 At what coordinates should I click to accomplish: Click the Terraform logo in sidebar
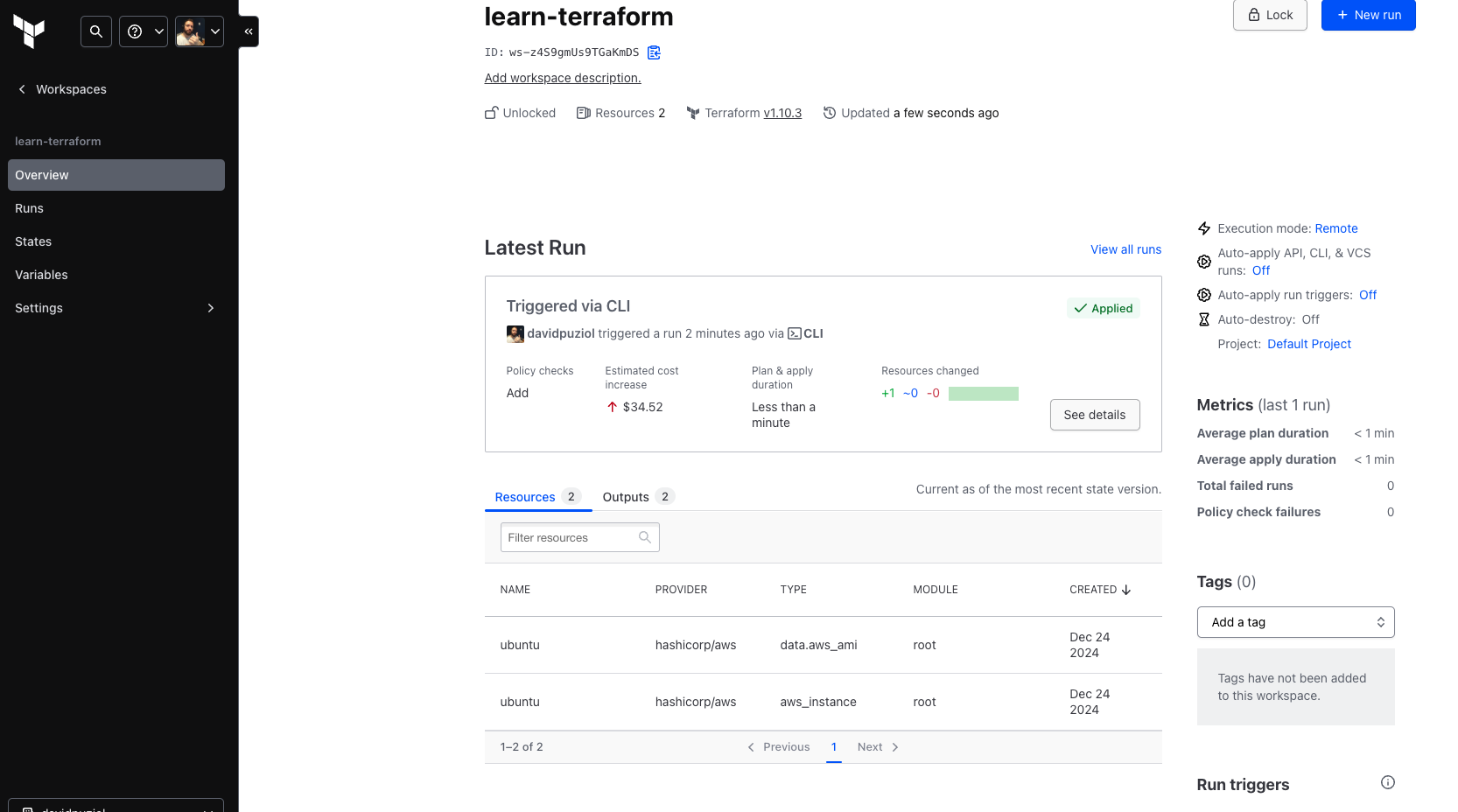tap(29, 31)
